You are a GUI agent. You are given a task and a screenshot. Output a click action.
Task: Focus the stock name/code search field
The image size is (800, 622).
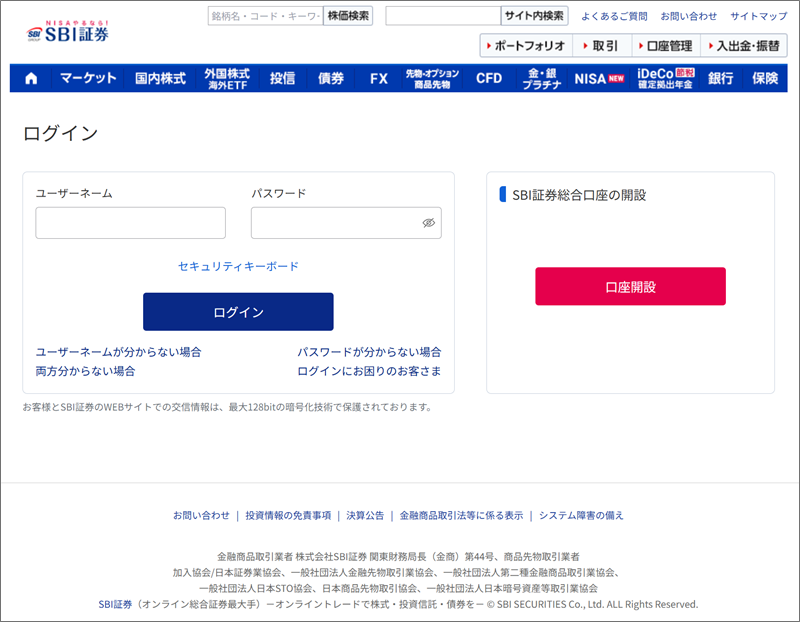pyautogui.click(x=266, y=16)
